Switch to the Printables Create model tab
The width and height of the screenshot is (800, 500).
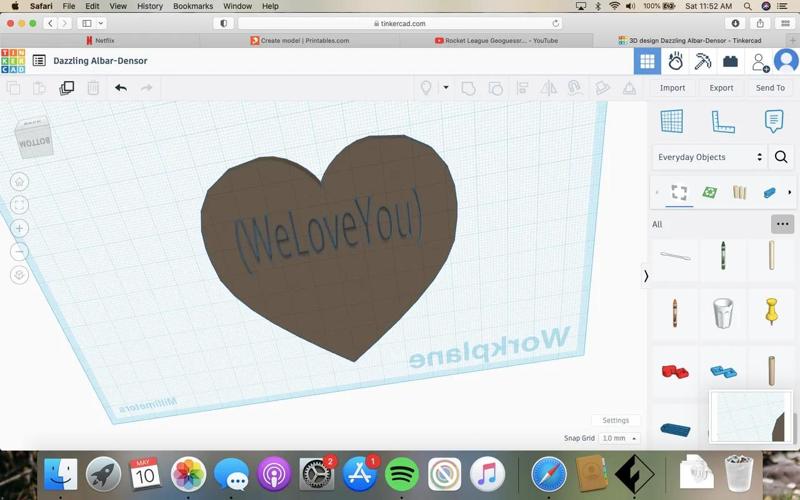tap(300, 40)
